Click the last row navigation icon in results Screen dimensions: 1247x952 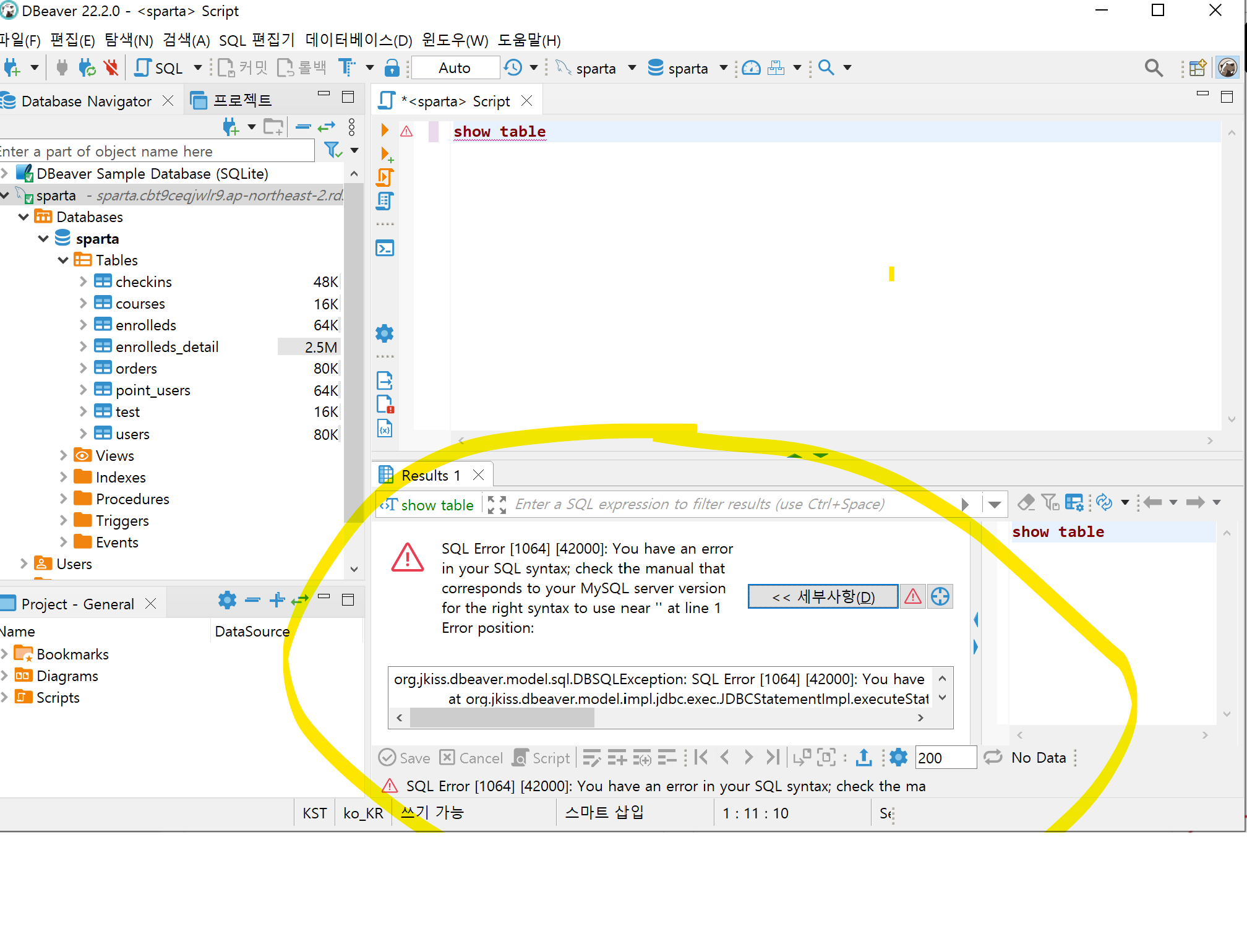click(773, 757)
